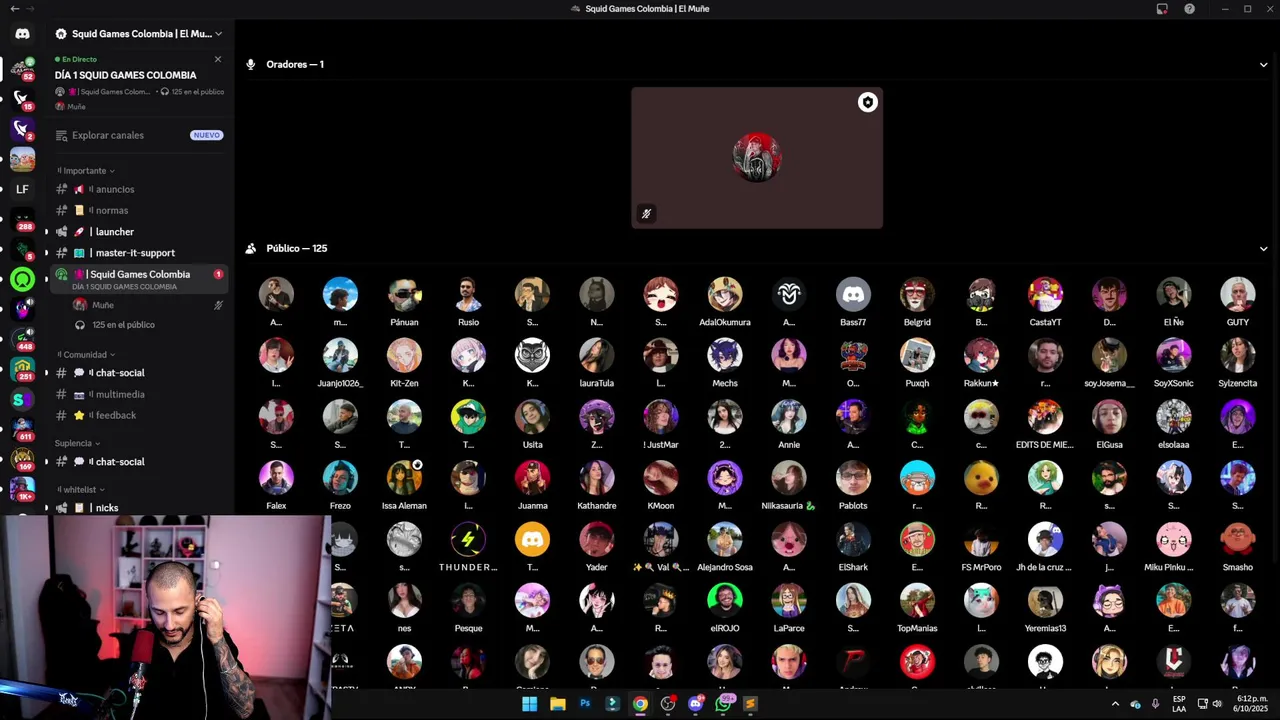Open Photoshop from the taskbar

point(585,704)
